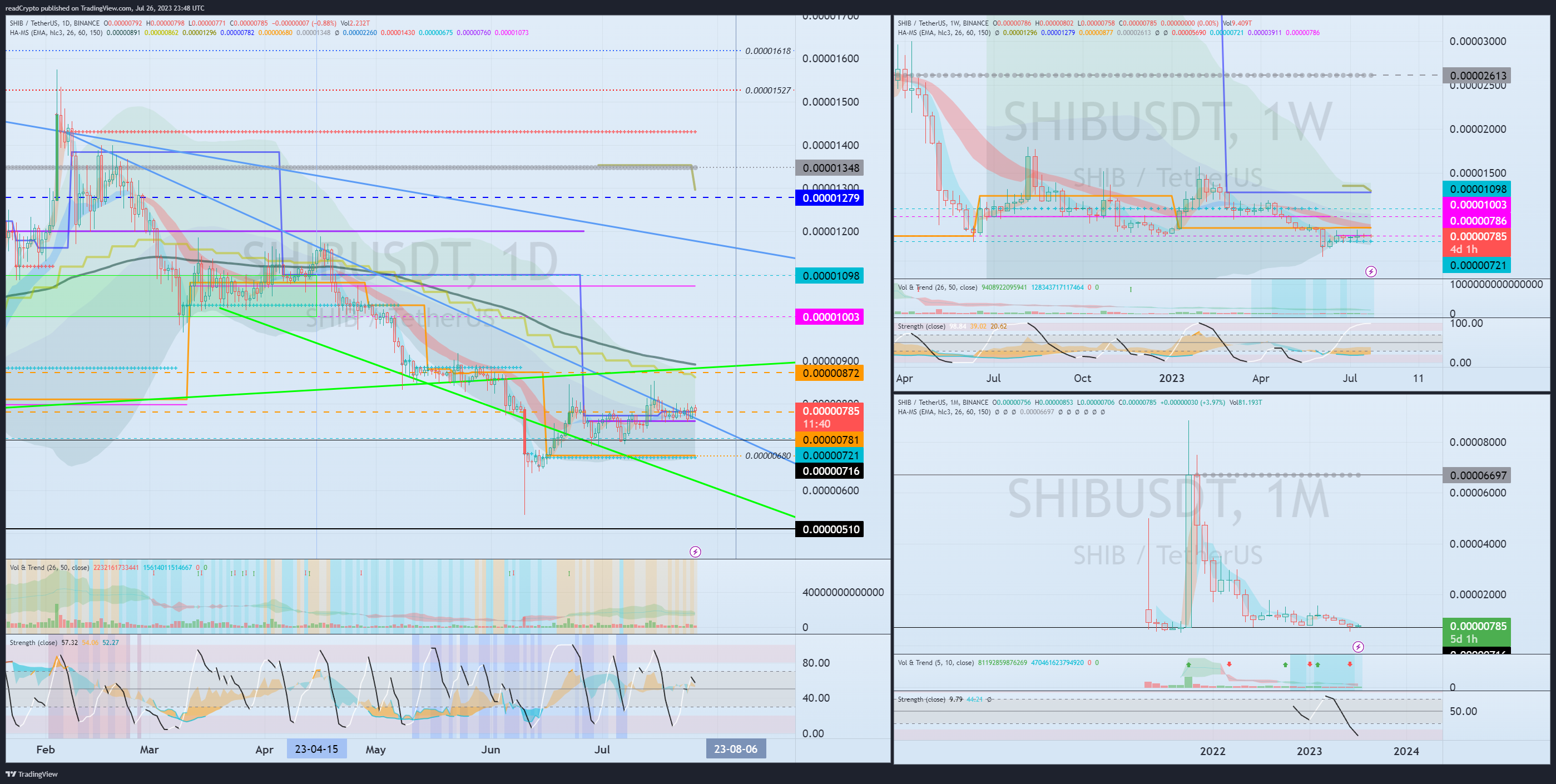Click the gray 0.00002613 label on the weekly chart

(x=1476, y=76)
